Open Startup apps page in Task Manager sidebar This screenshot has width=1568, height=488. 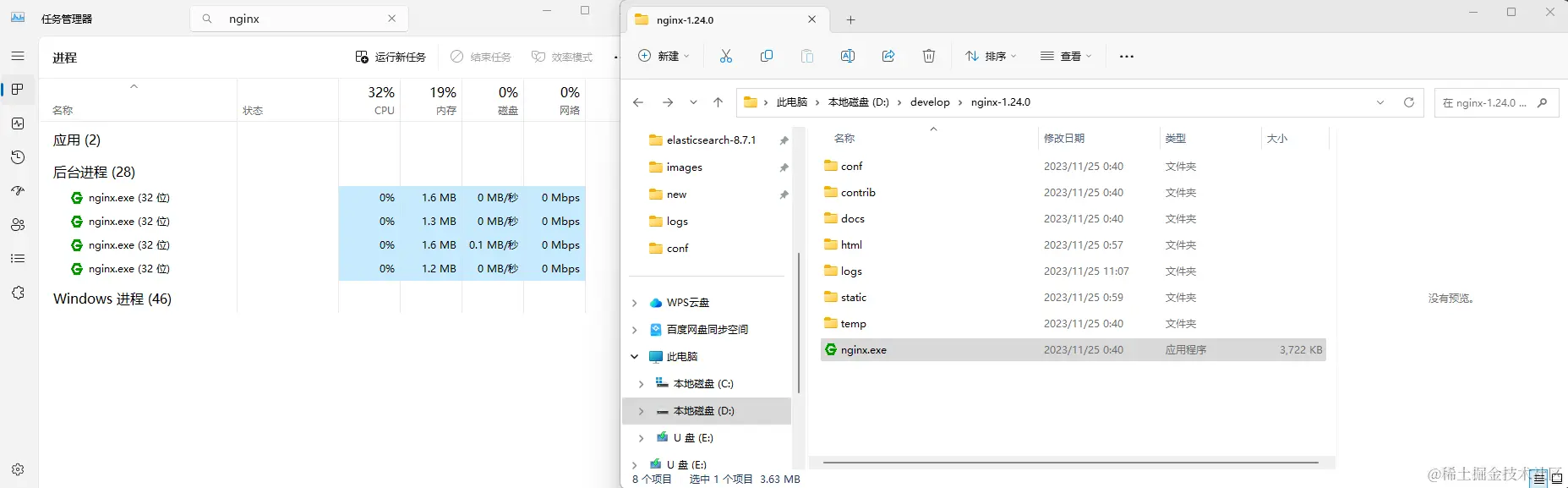18,191
